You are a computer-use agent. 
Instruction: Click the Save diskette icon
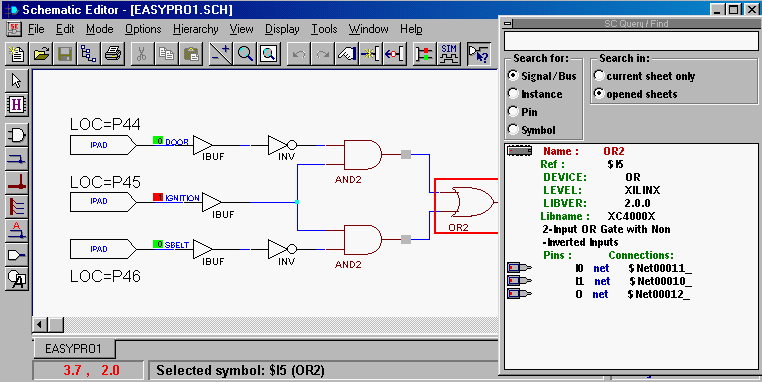click(65, 53)
